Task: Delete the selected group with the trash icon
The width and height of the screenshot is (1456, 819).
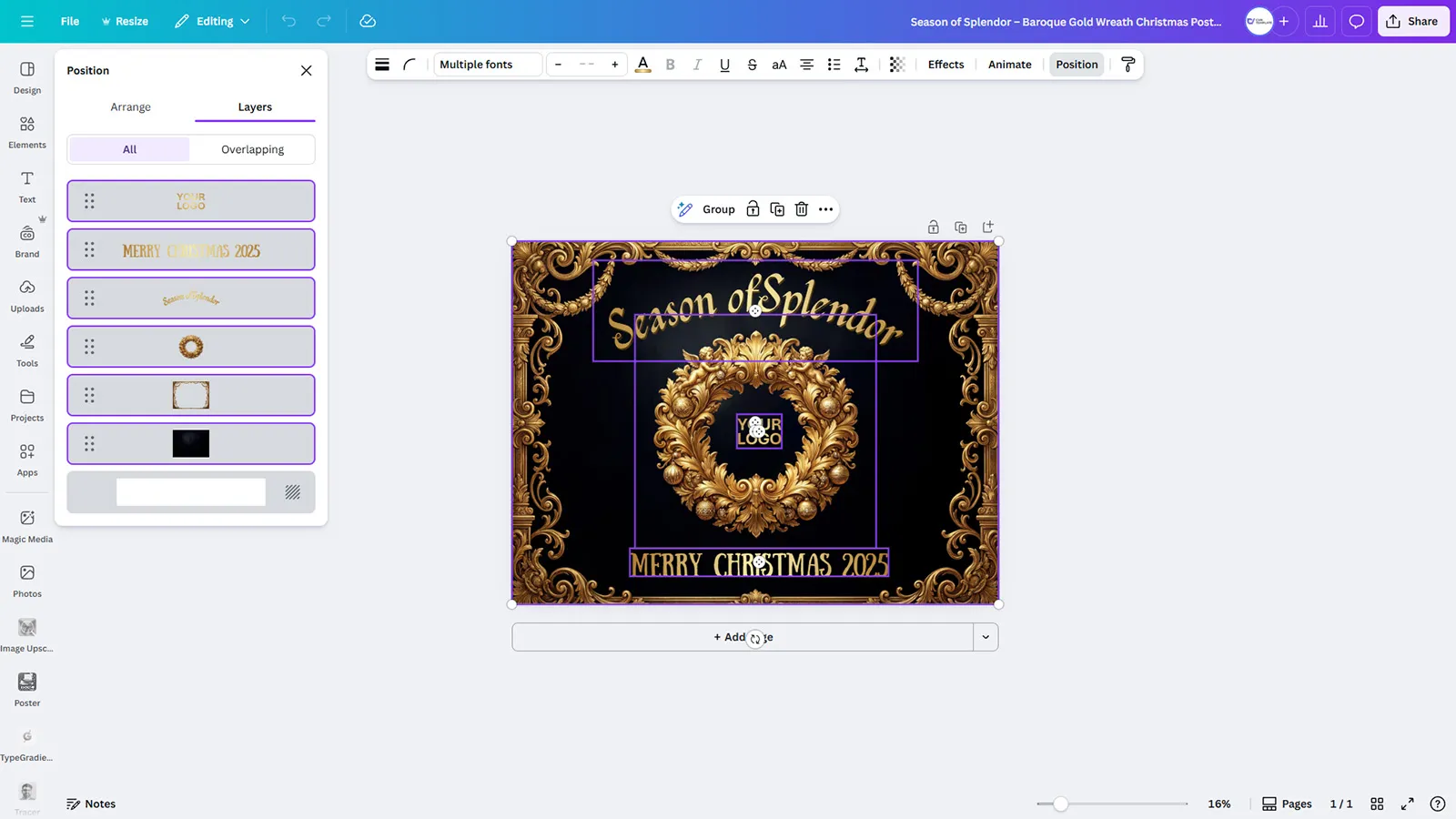Action: click(801, 208)
